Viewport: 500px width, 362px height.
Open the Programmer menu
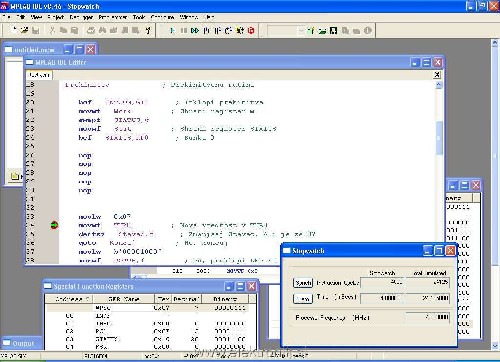click(x=113, y=17)
